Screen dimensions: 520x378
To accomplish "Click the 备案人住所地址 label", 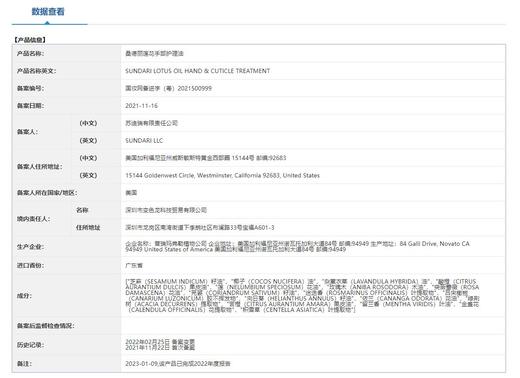I will (39, 167).
